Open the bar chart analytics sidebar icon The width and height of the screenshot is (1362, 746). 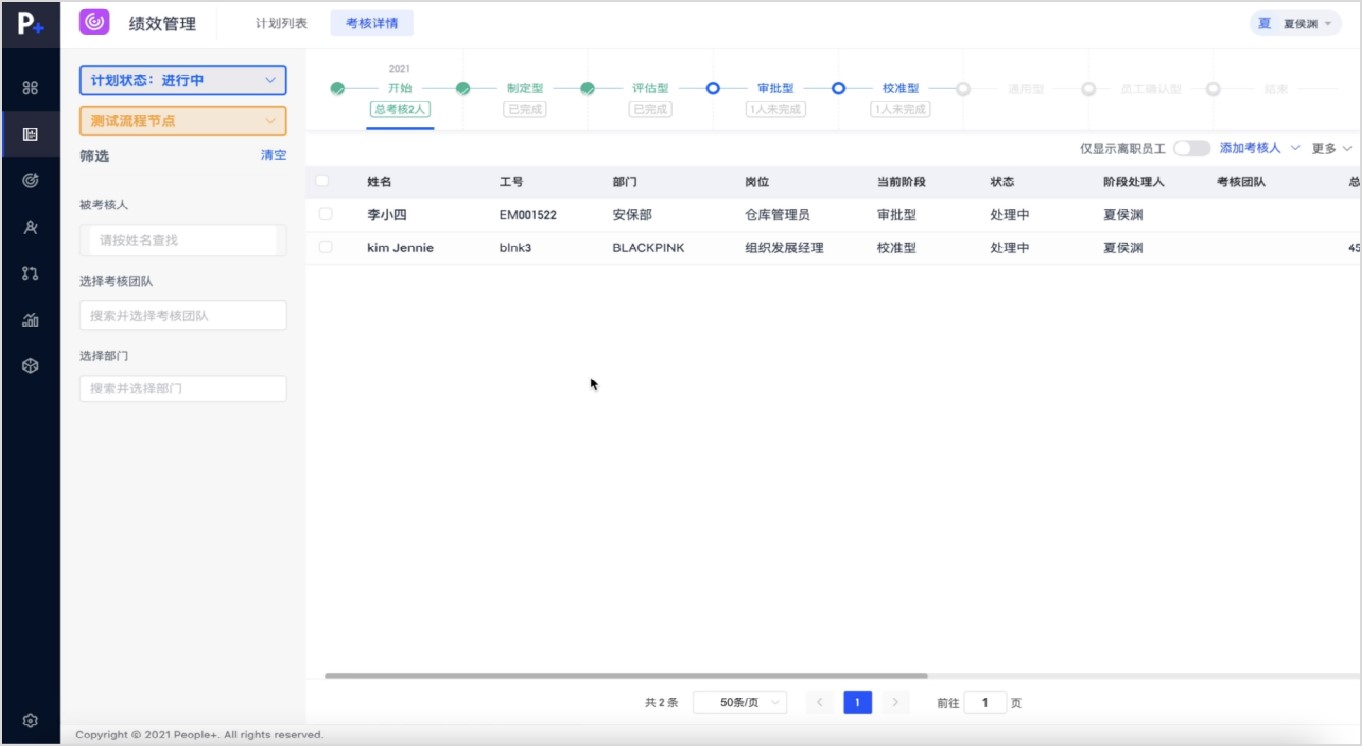coord(30,320)
